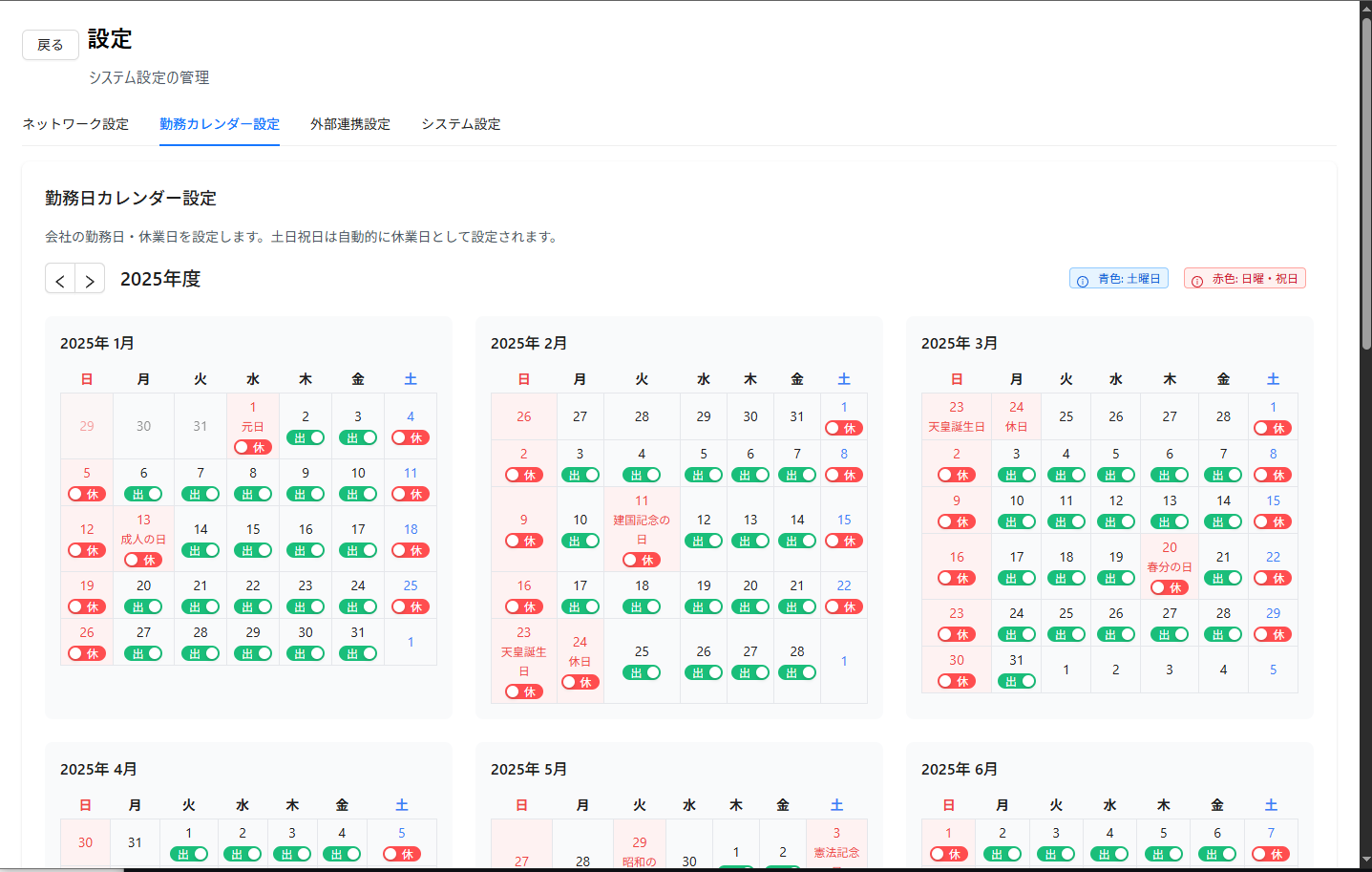Toggle January 1 元日 holiday switch
1372x872 pixels.
coord(252,447)
